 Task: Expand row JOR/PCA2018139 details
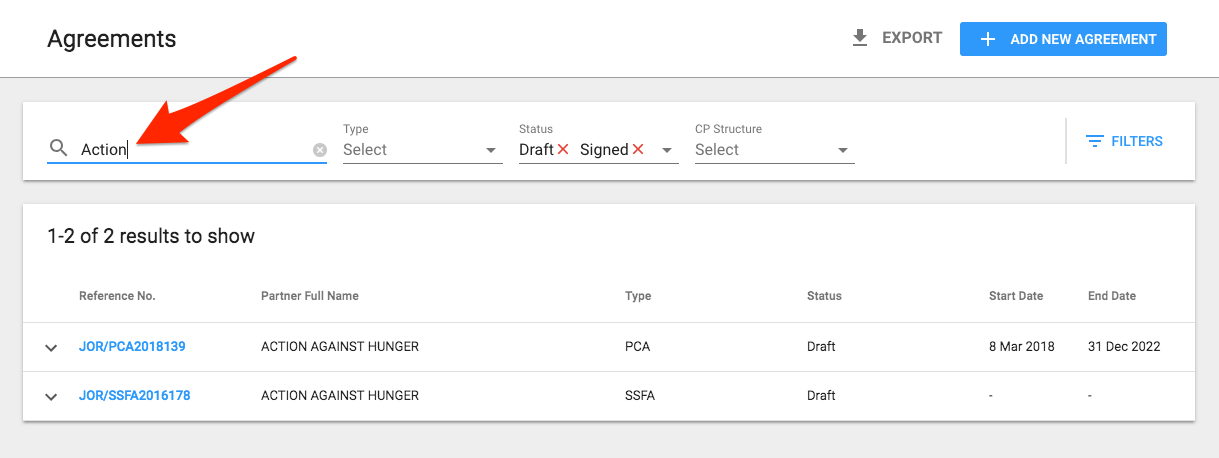pos(51,348)
